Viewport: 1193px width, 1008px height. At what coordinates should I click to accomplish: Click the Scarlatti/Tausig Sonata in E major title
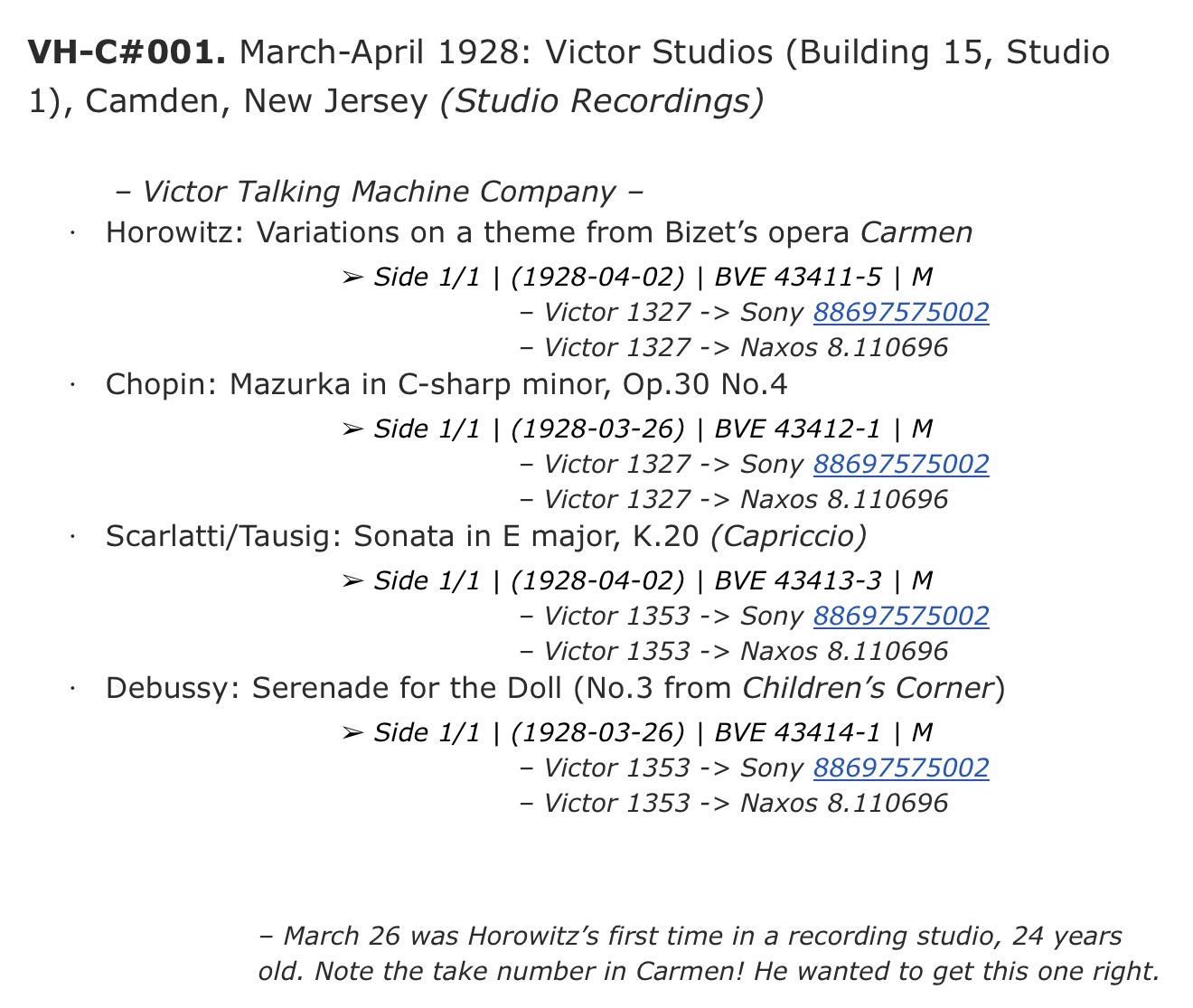pos(485,536)
